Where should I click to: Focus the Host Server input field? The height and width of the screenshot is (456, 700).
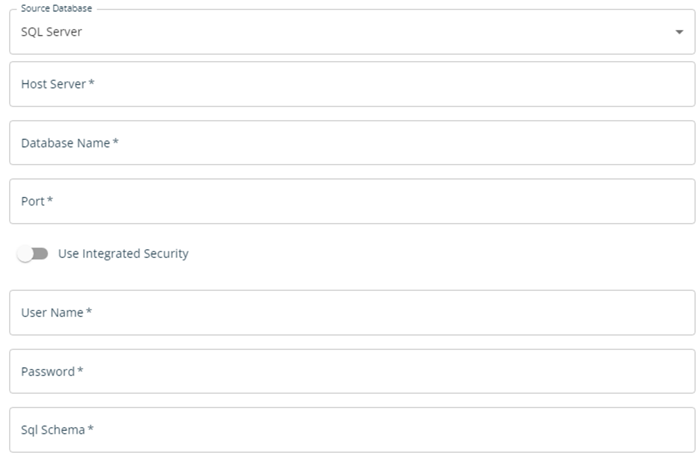pos(352,84)
